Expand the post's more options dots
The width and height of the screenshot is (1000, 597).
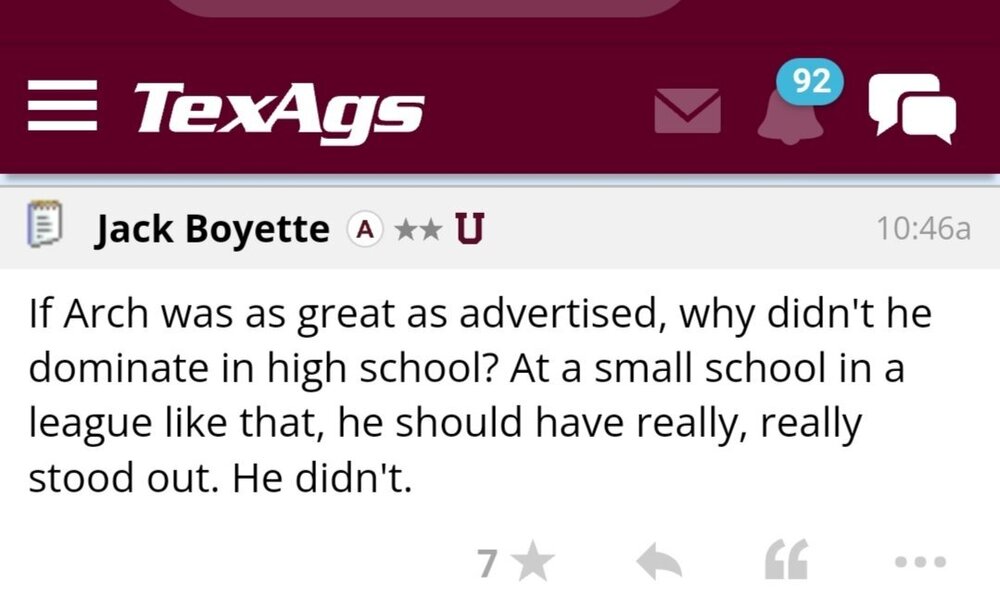tap(918, 564)
